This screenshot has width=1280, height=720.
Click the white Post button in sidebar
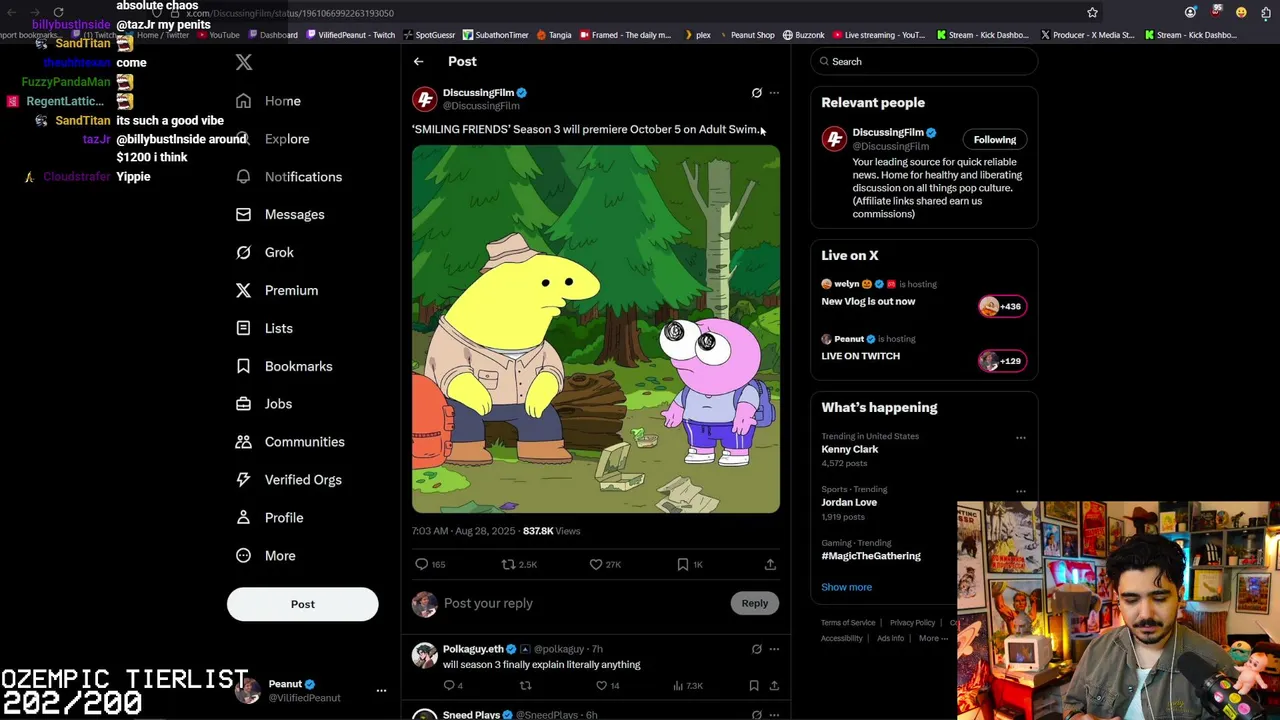[x=303, y=604]
